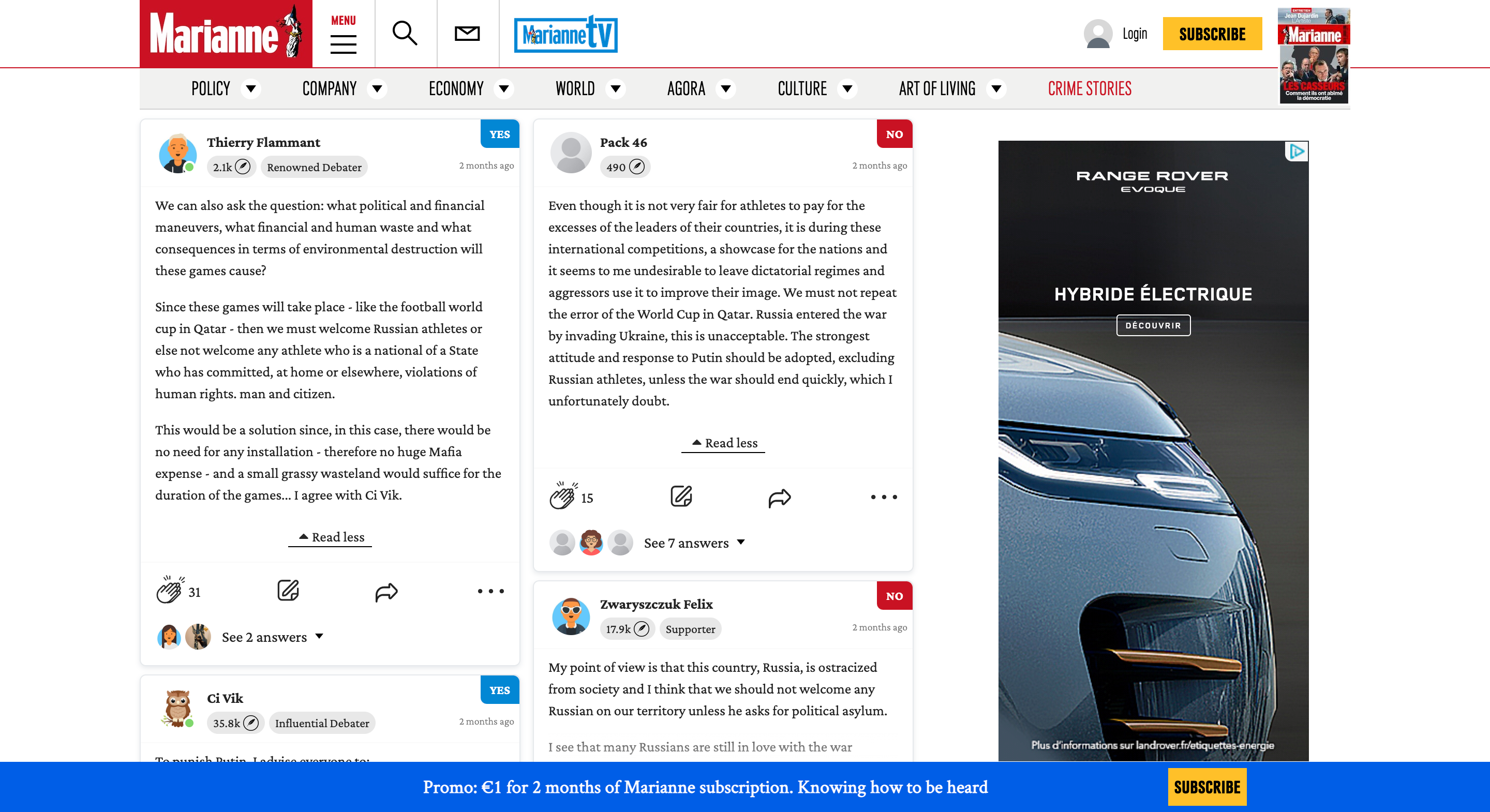Open more options on Pack 46's comment
The width and height of the screenshot is (1490, 812).
coord(883,497)
